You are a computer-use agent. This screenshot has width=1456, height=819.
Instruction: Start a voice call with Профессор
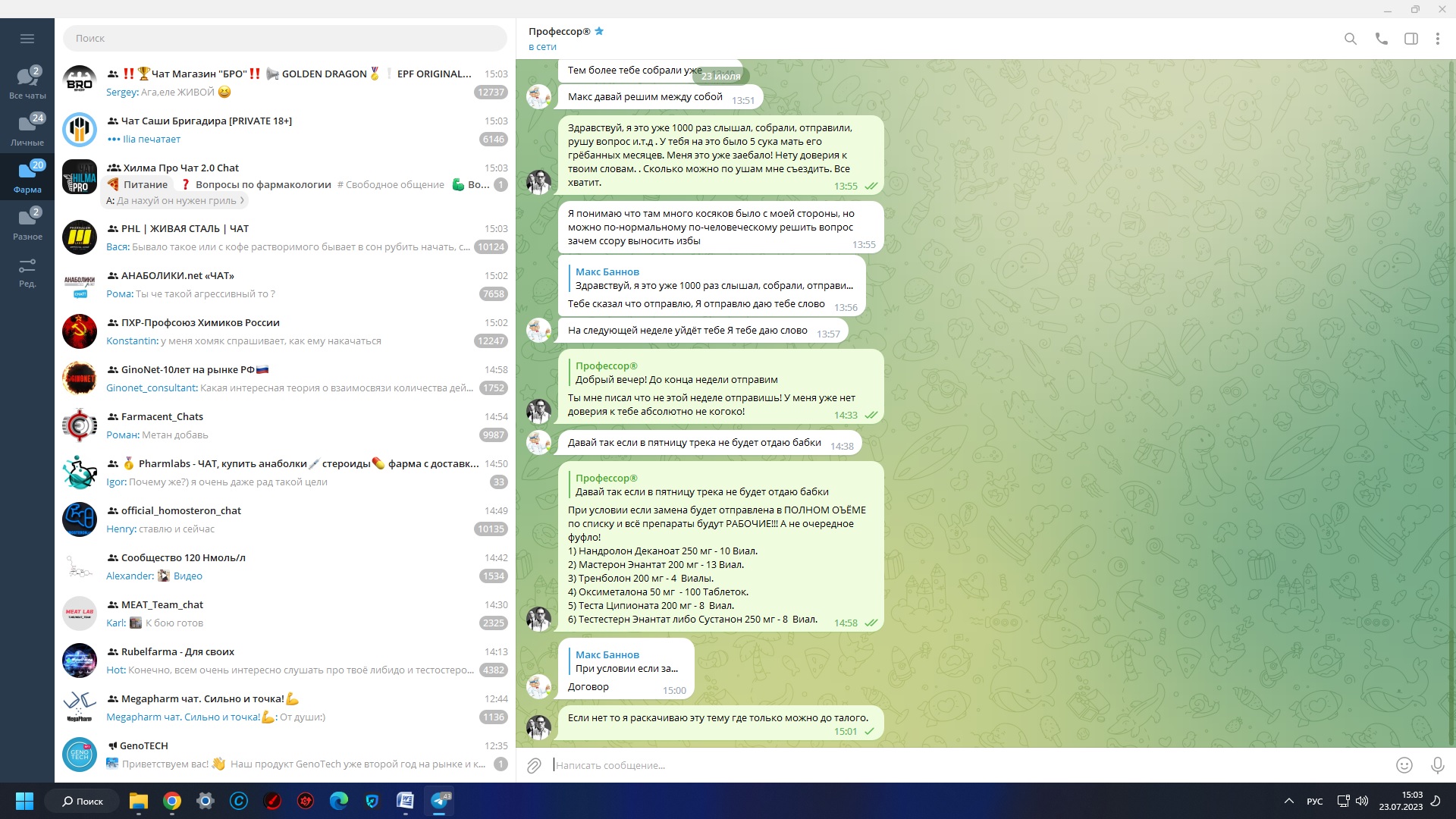pos(1381,39)
